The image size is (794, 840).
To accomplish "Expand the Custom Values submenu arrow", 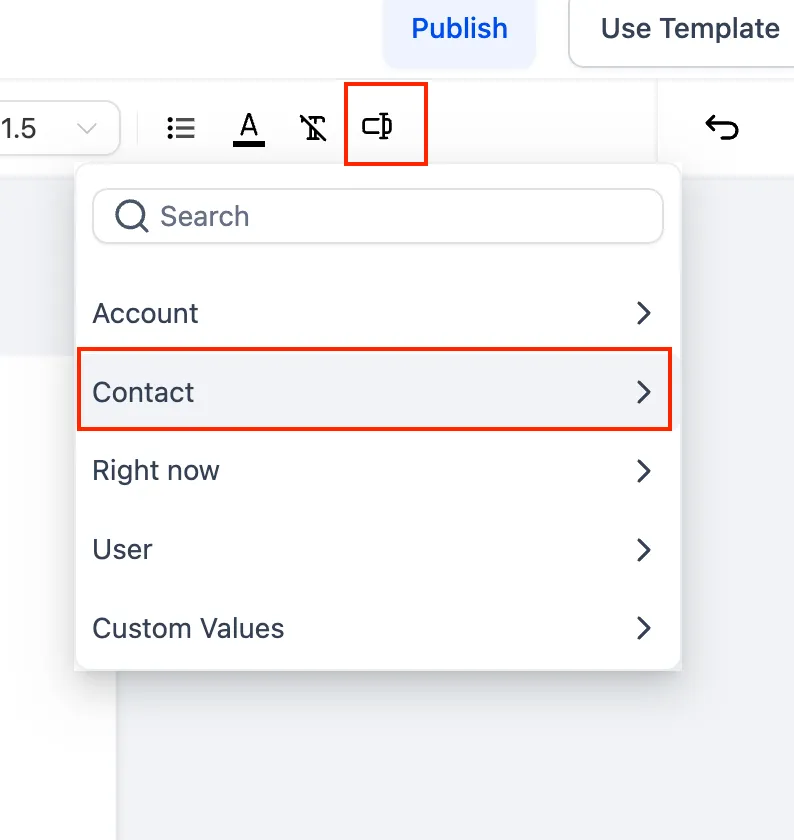I will click(x=643, y=628).
